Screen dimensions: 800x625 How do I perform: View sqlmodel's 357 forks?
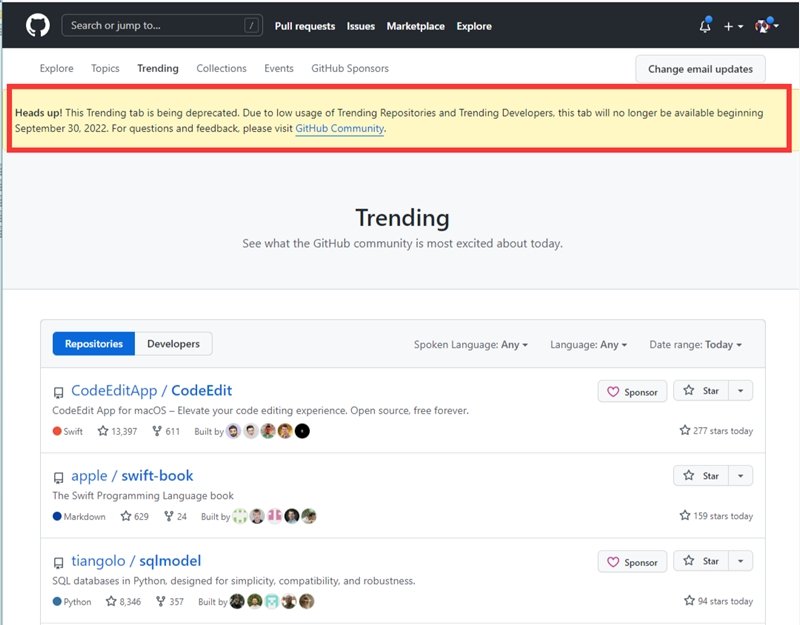pos(170,602)
